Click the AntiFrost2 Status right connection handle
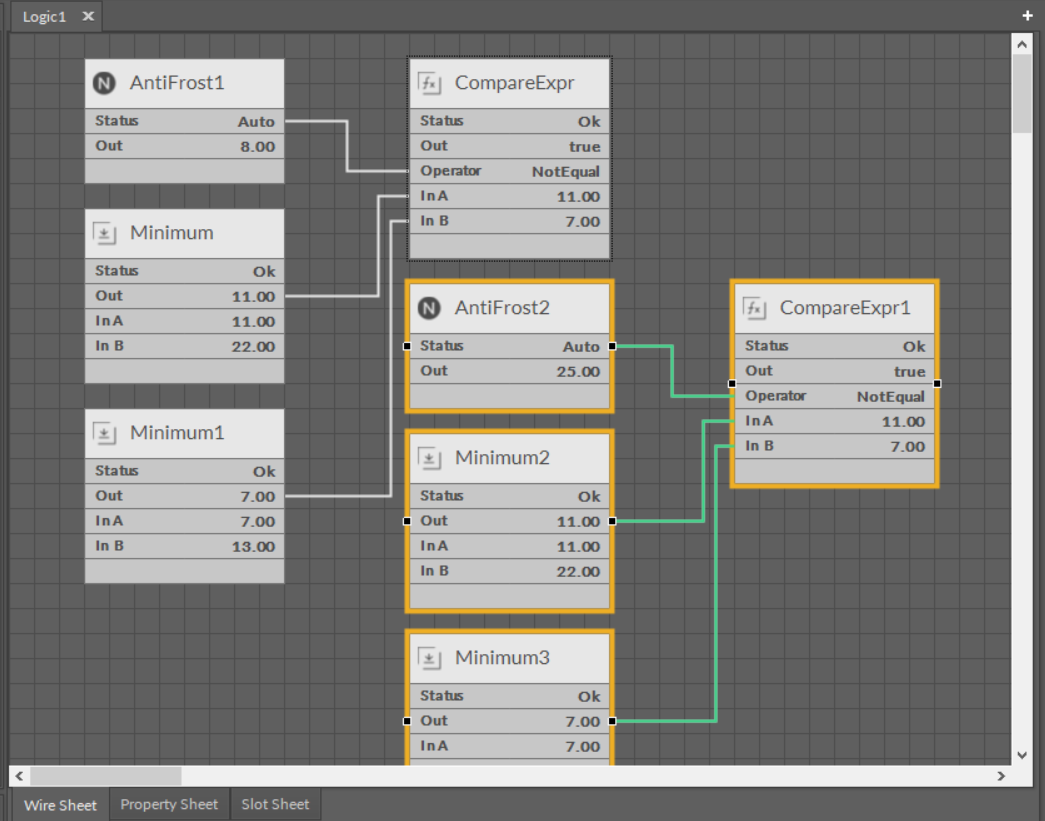Image resolution: width=1045 pixels, height=821 pixels. [x=612, y=346]
